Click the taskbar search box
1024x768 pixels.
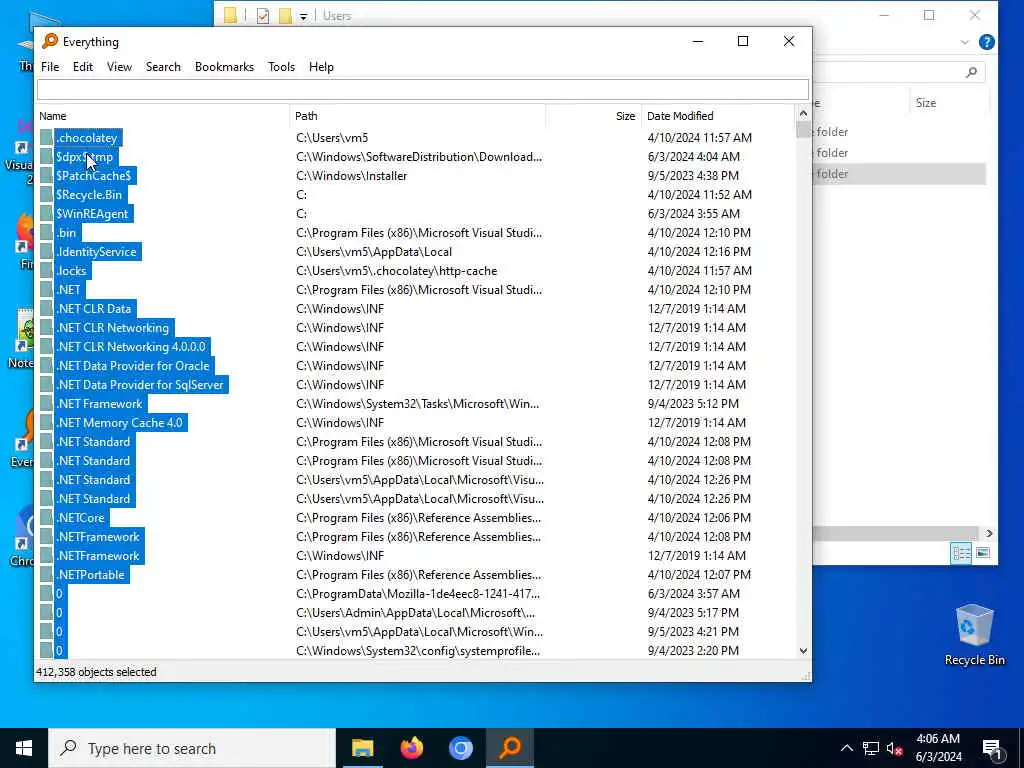tap(192, 748)
